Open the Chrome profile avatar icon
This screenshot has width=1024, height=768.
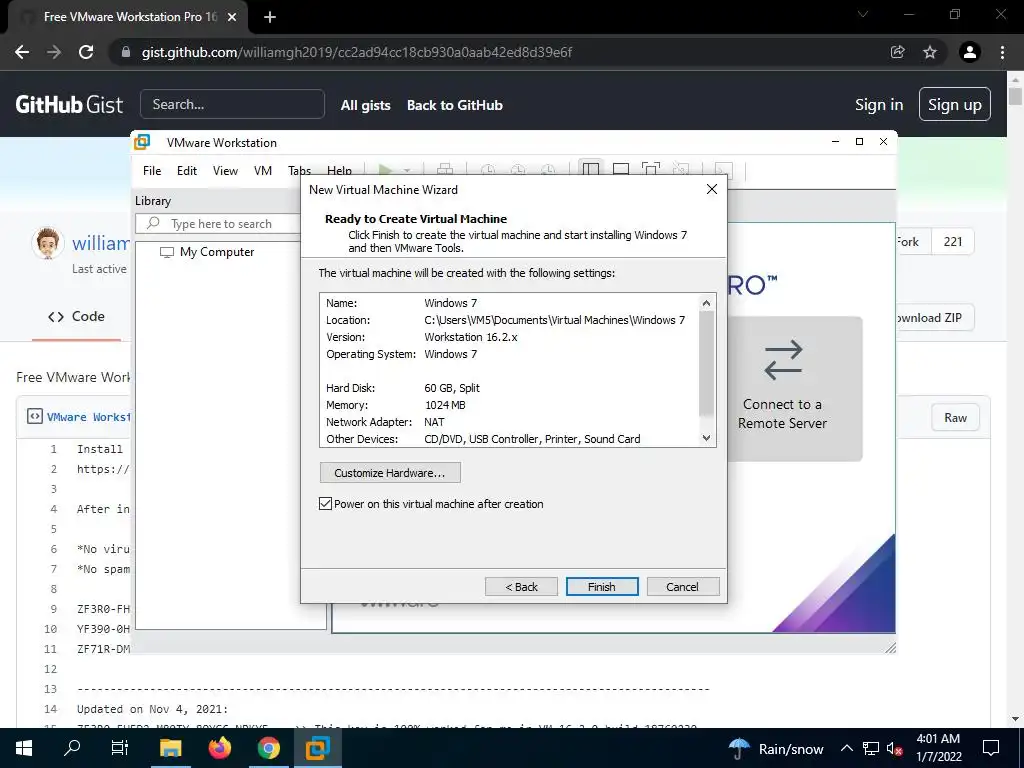point(970,52)
